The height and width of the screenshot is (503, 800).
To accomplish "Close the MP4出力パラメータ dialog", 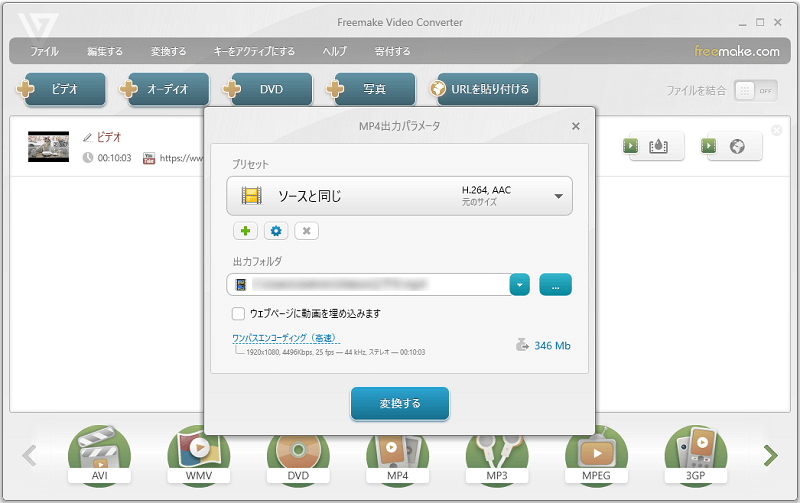I will [576, 126].
